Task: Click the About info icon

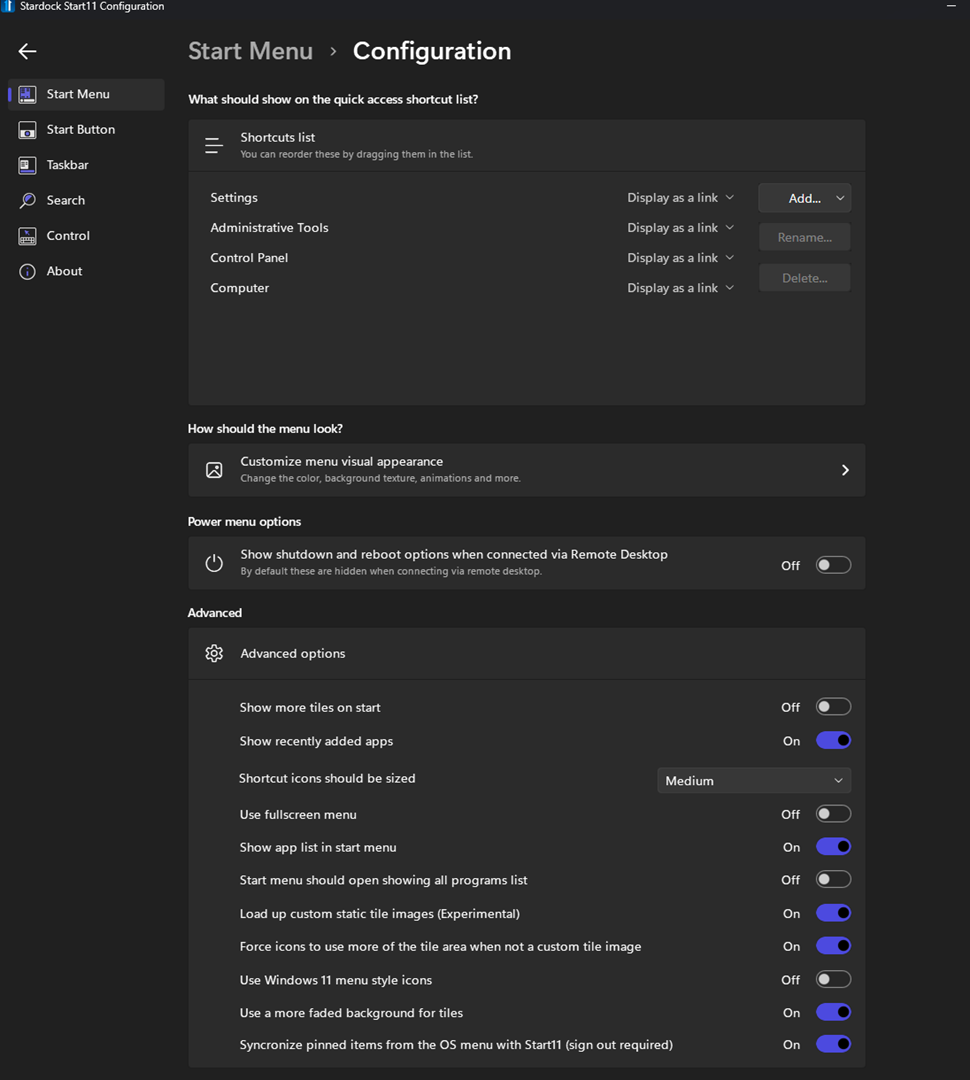Action: point(28,272)
